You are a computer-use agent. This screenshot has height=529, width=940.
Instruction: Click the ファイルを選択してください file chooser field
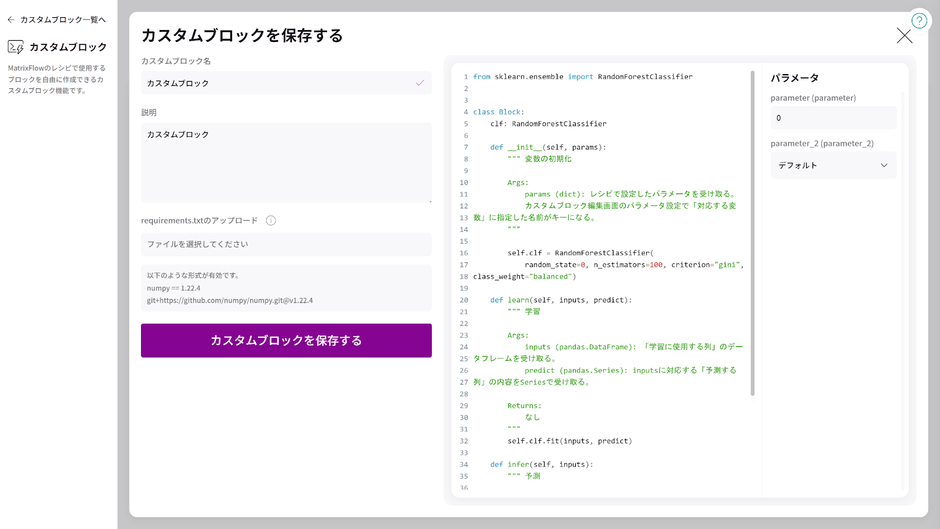coord(286,244)
